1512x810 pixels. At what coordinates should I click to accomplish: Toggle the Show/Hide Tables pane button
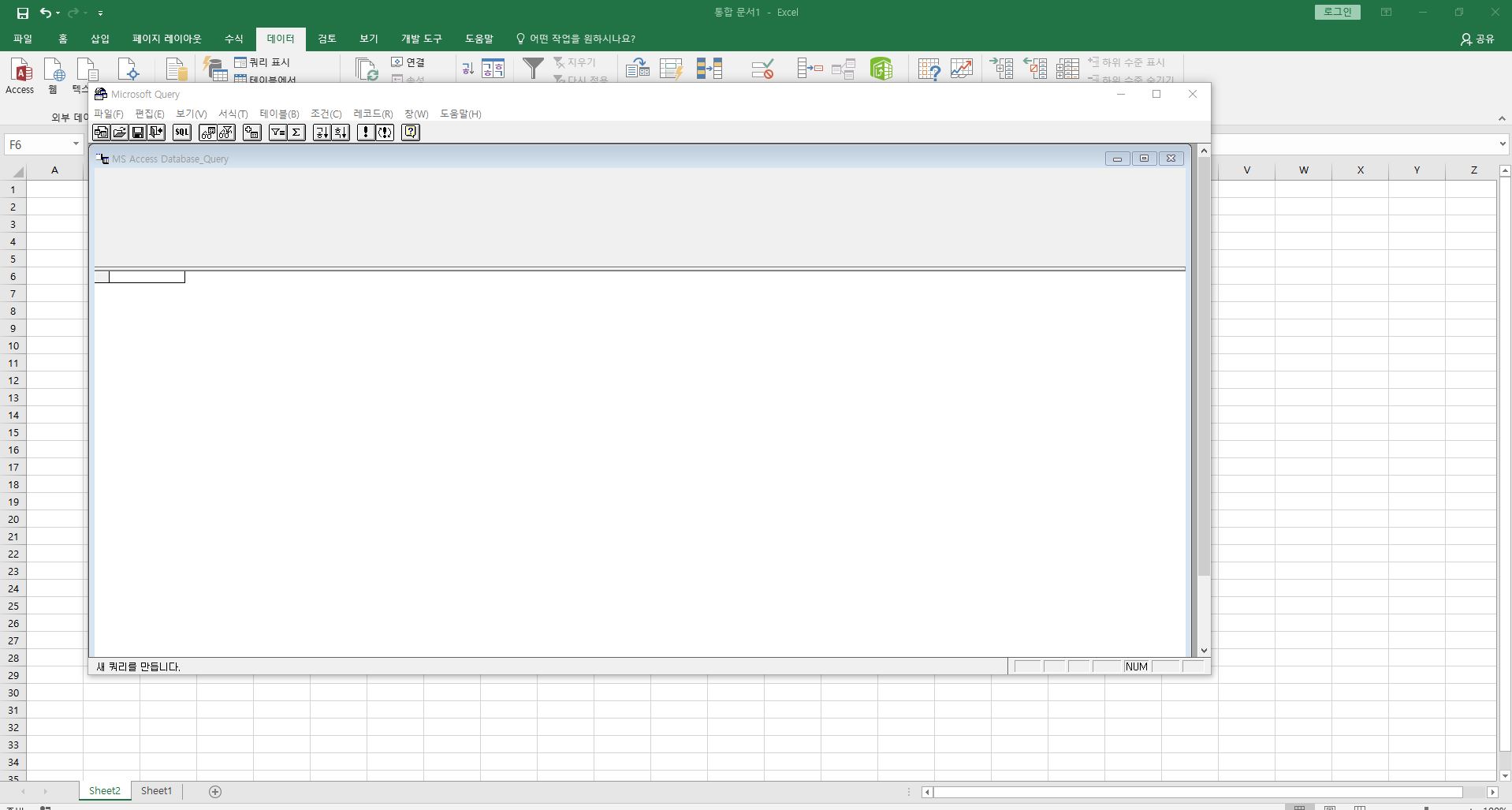coord(208,133)
